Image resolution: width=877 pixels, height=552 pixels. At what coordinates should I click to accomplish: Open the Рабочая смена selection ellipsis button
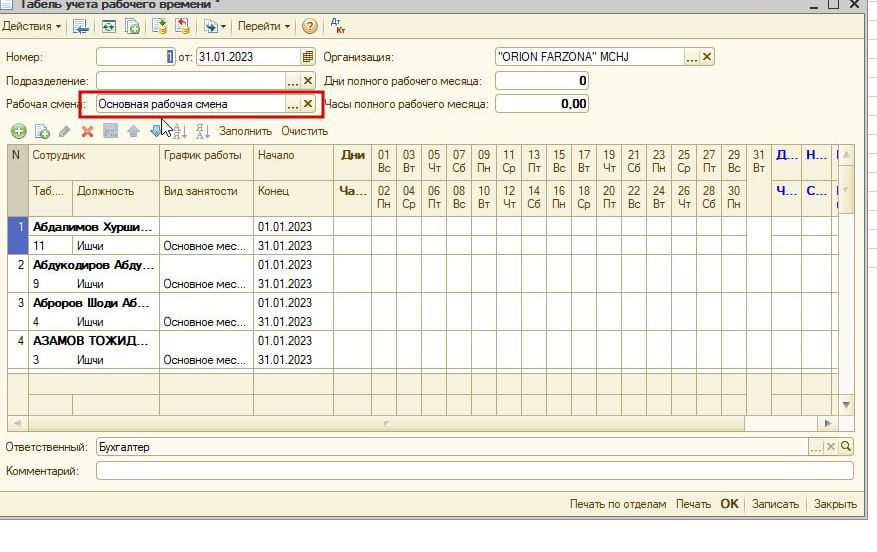tap(293, 105)
